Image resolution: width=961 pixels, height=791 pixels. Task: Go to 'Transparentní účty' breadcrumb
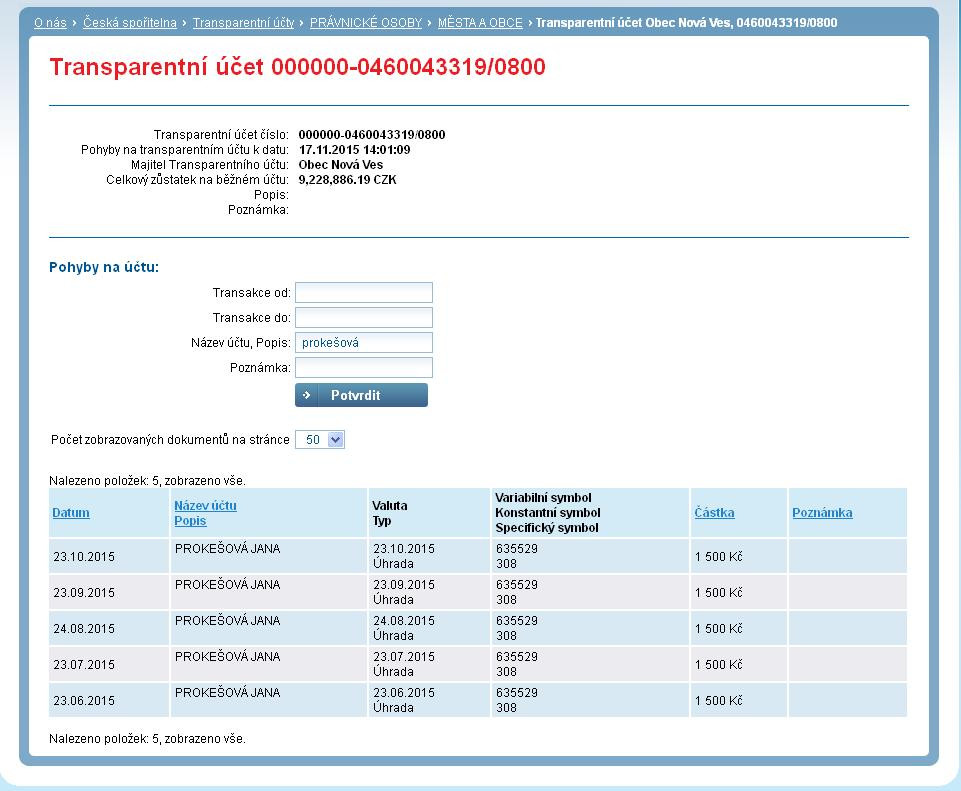pyautogui.click(x=243, y=22)
